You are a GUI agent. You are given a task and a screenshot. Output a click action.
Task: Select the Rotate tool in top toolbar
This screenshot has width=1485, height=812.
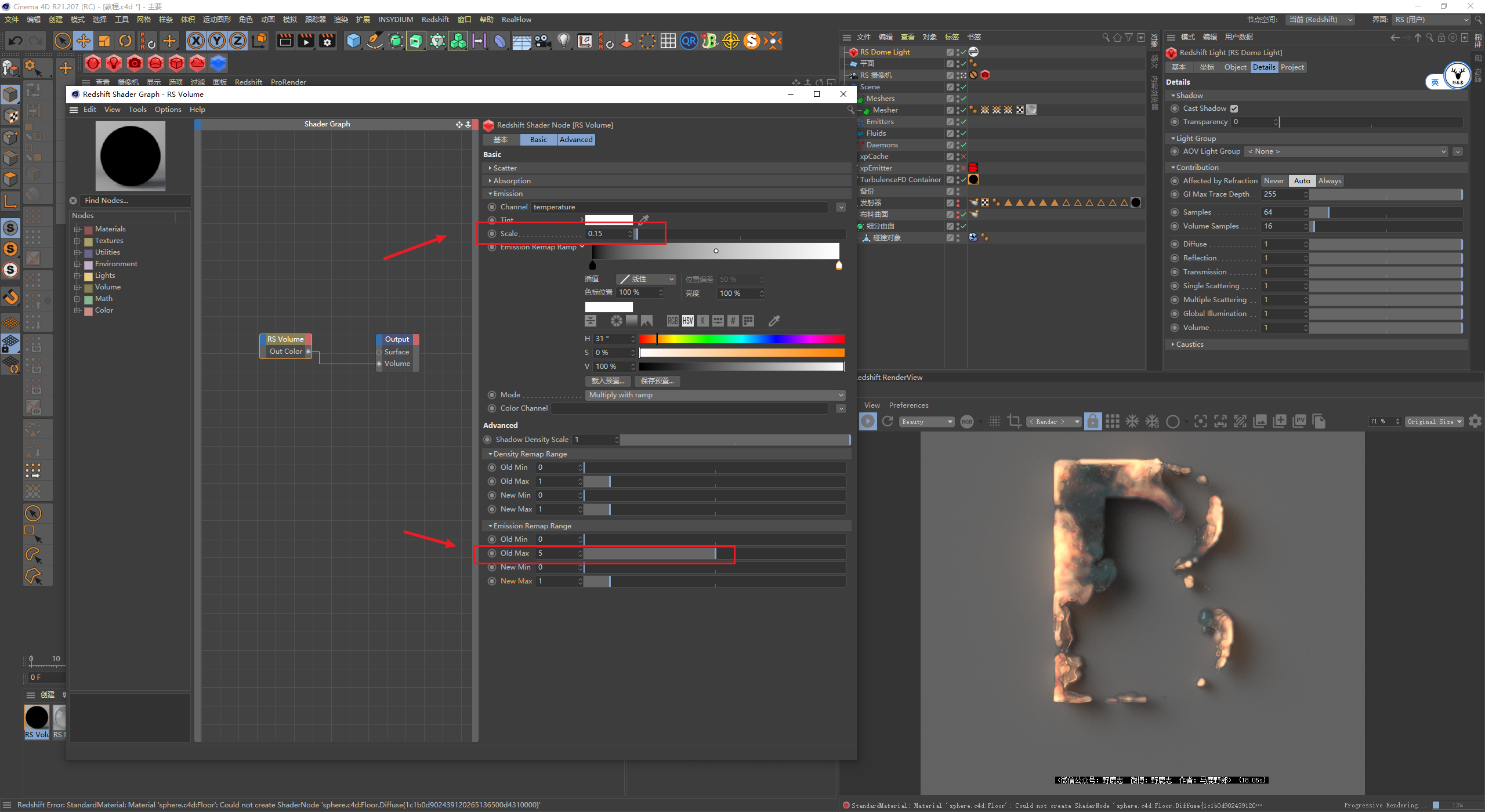pyautogui.click(x=125, y=41)
